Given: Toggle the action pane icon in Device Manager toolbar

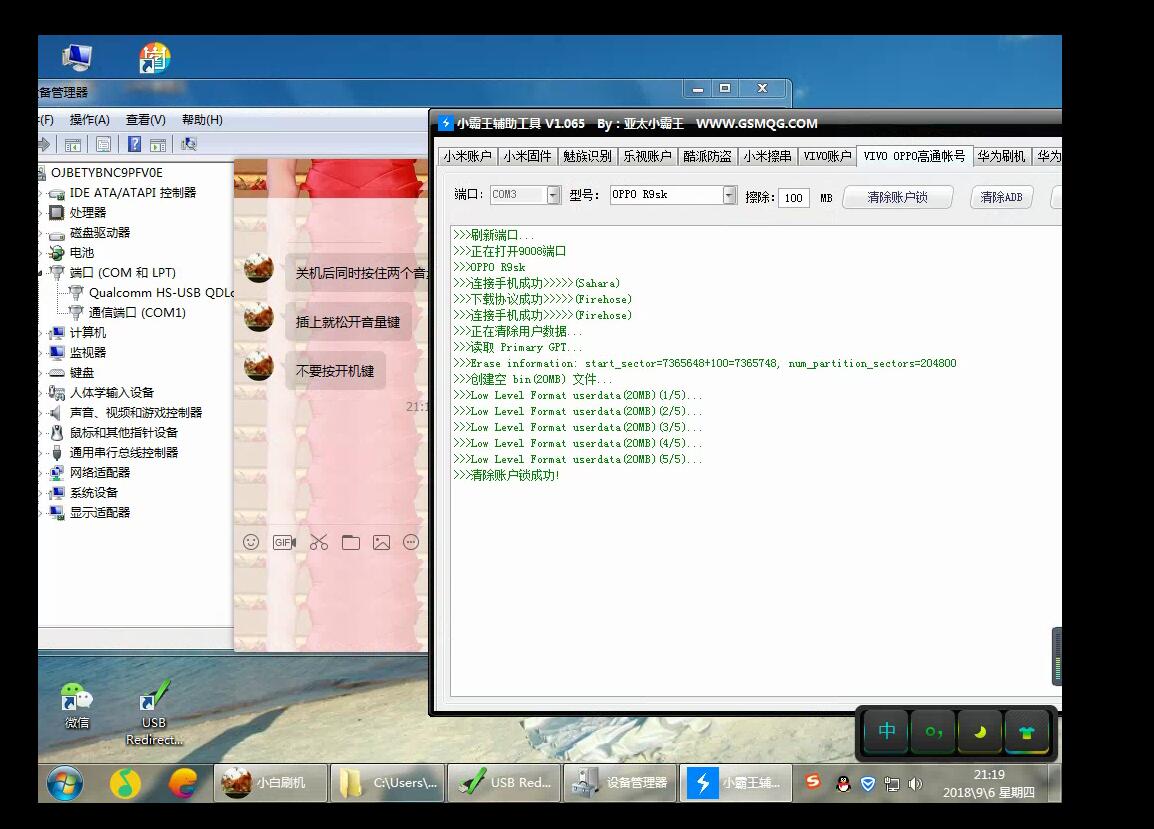Looking at the screenshot, I should (157, 145).
